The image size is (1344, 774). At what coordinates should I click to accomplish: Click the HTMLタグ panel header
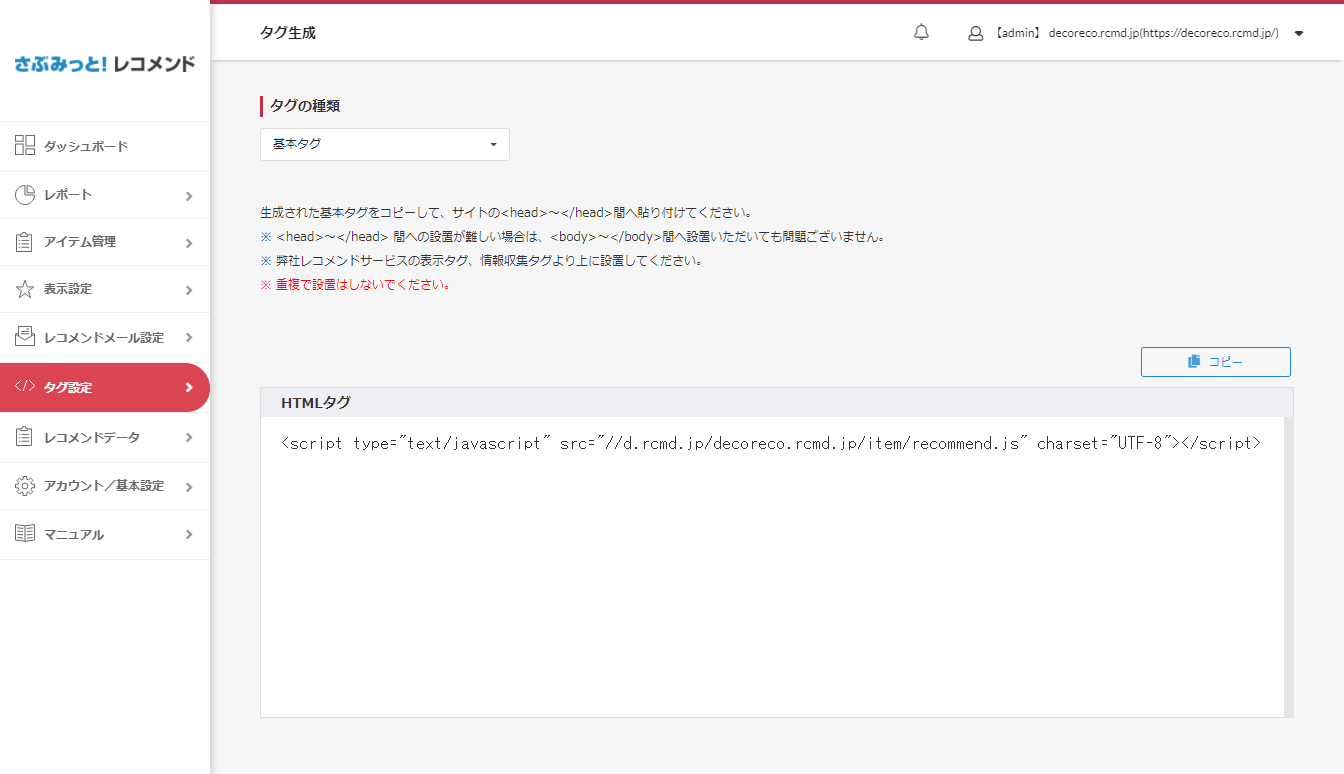tap(777, 402)
